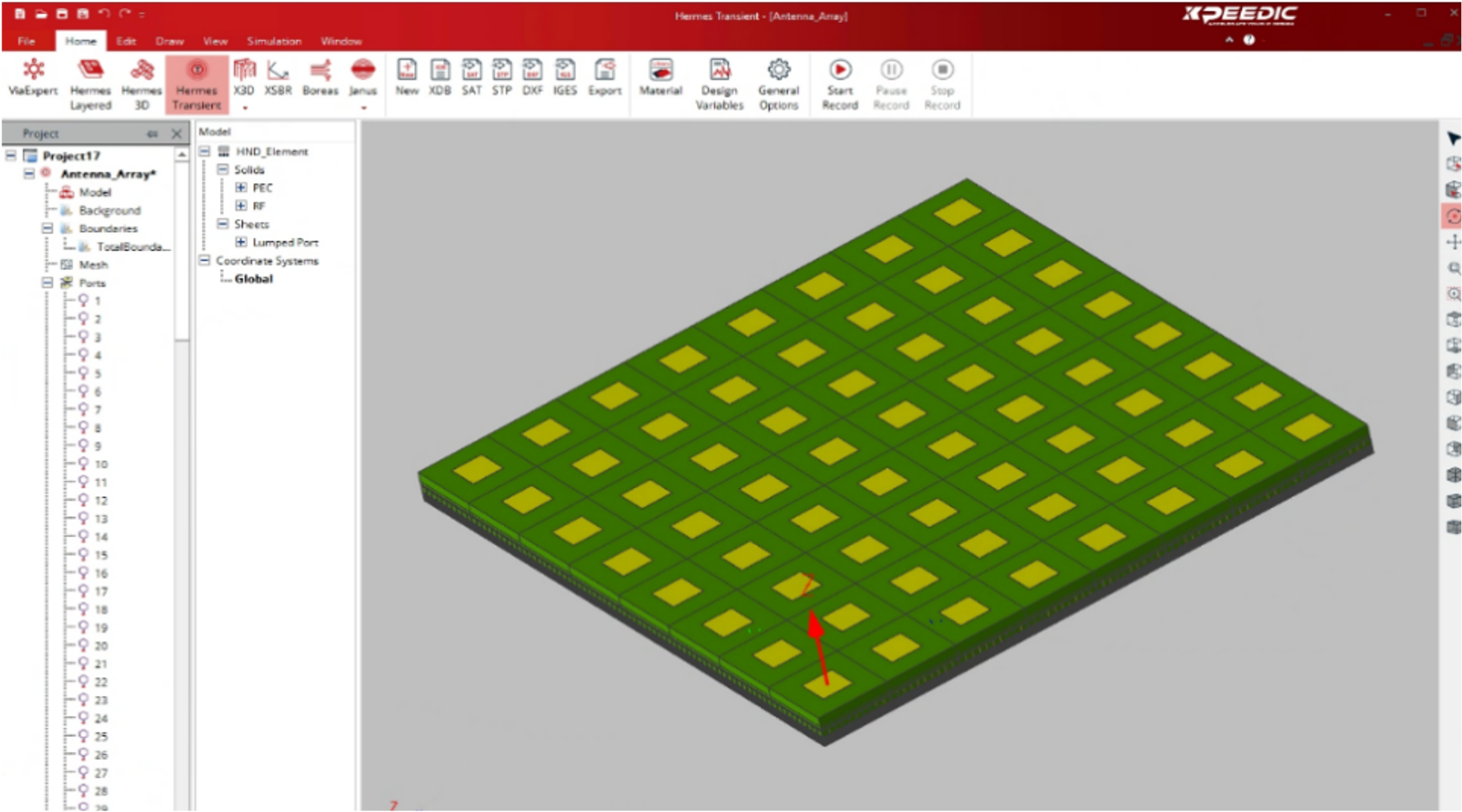
Task: Close the Project panel
Action: 176,133
